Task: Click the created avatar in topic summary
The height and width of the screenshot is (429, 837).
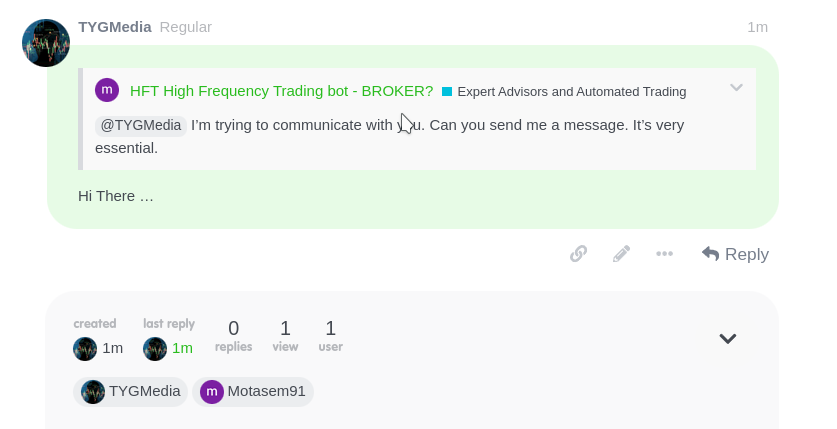Action: [85, 349]
